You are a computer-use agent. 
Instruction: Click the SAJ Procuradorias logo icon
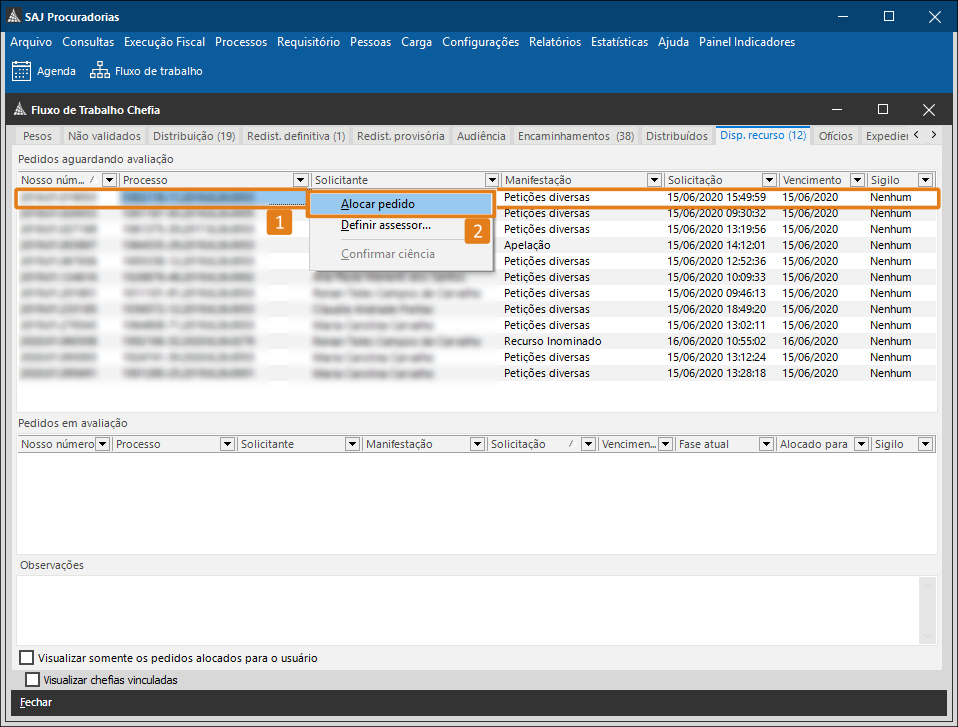[13, 16]
